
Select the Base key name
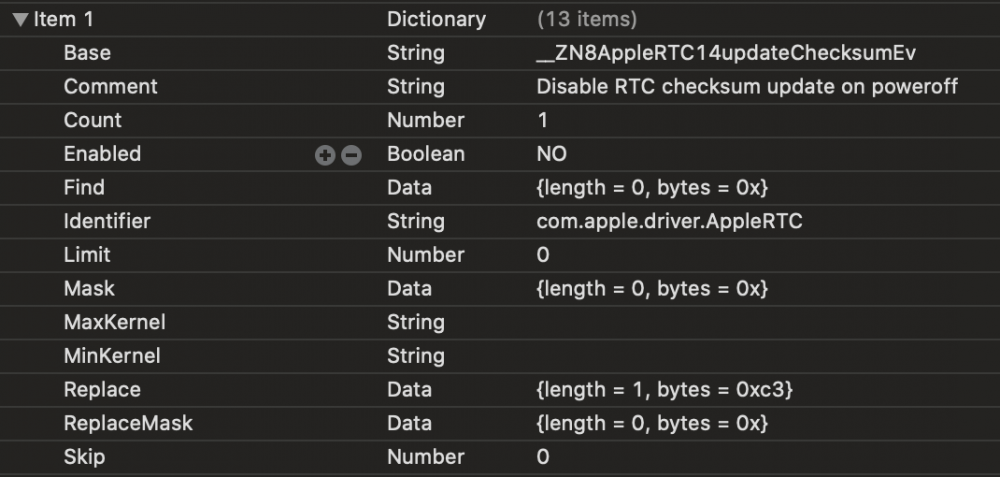coord(87,53)
